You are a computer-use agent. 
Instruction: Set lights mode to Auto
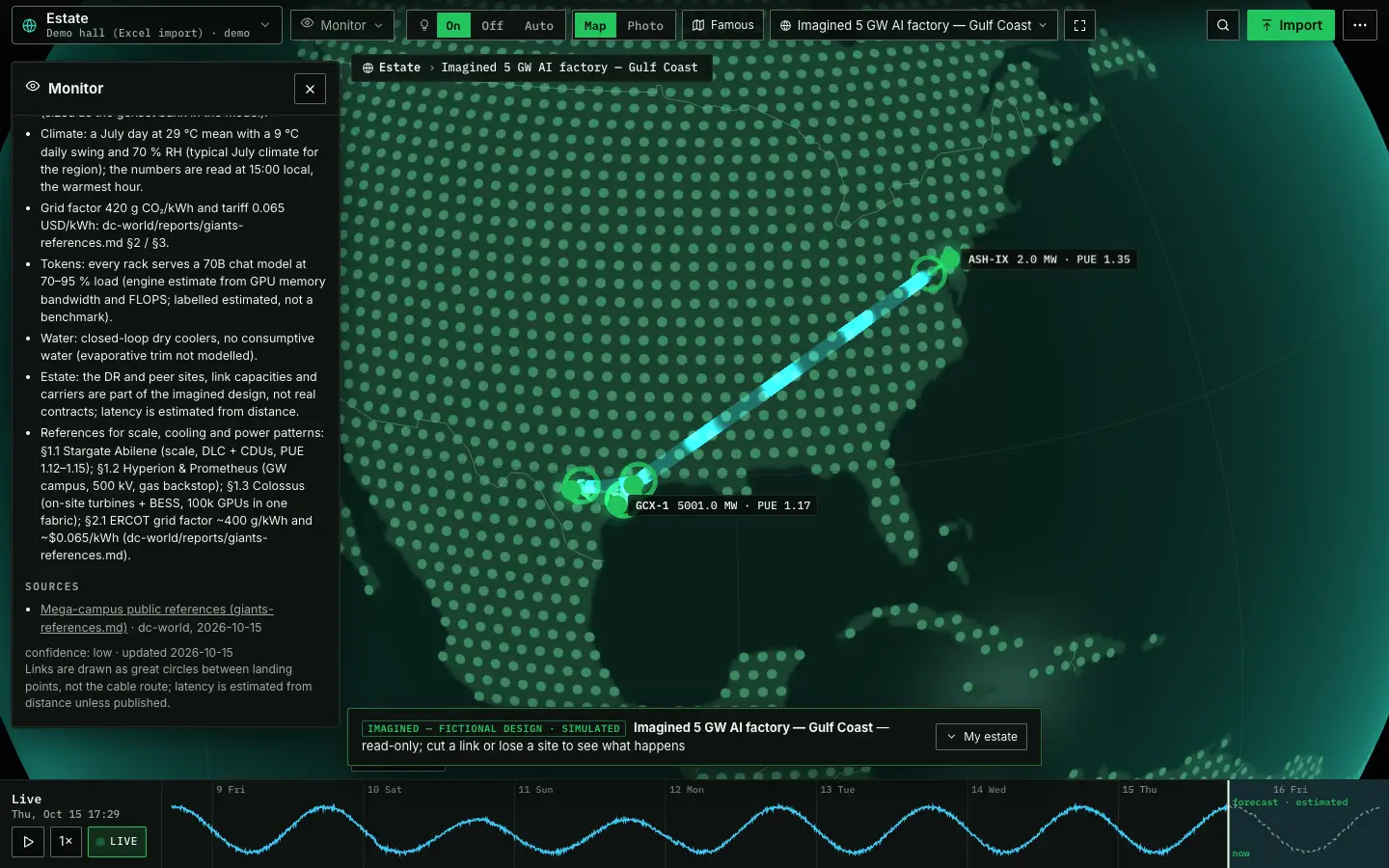[538, 25]
